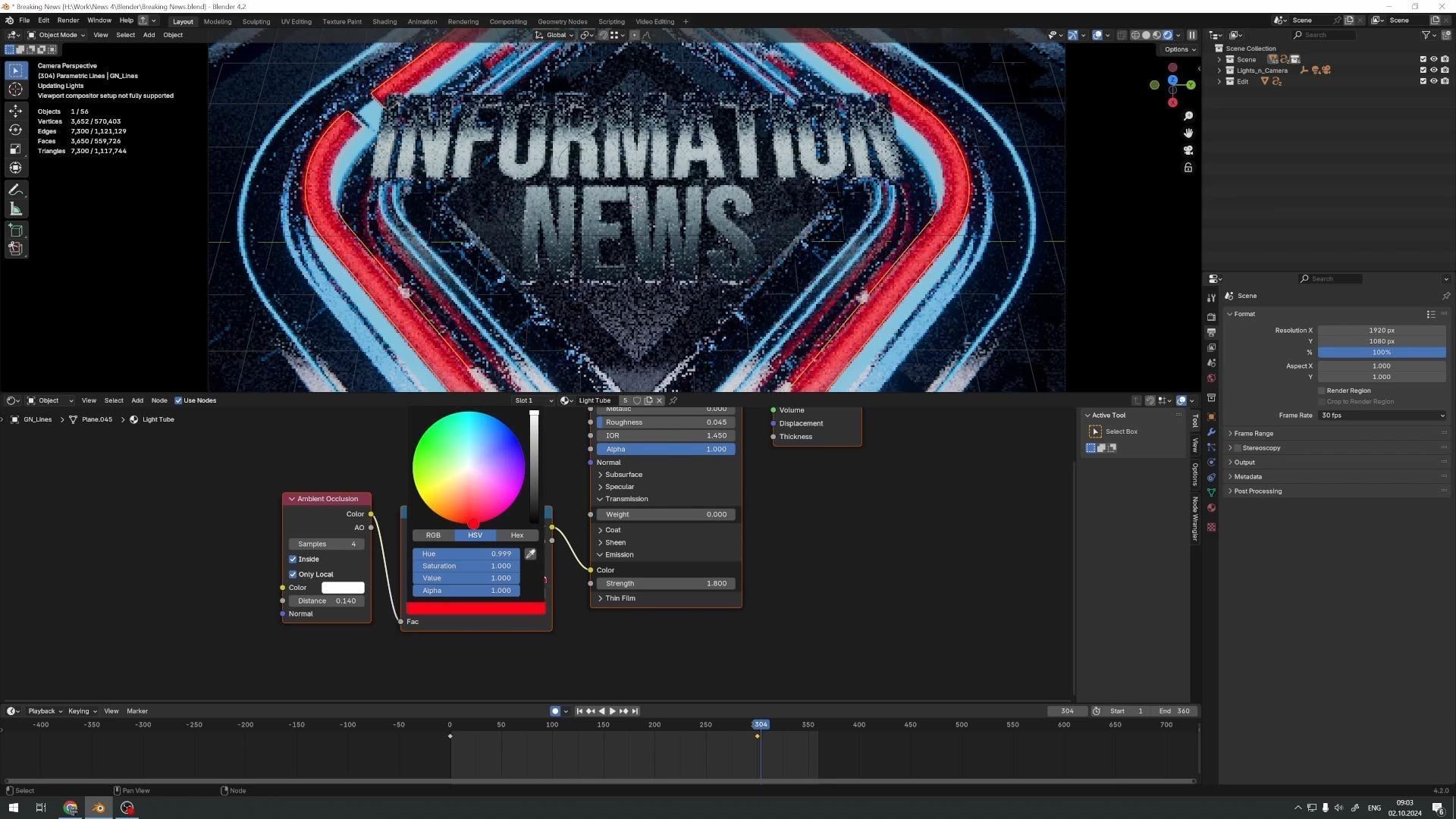This screenshot has height=819, width=1456.
Task: Select the Move tool
Action: (x=15, y=111)
